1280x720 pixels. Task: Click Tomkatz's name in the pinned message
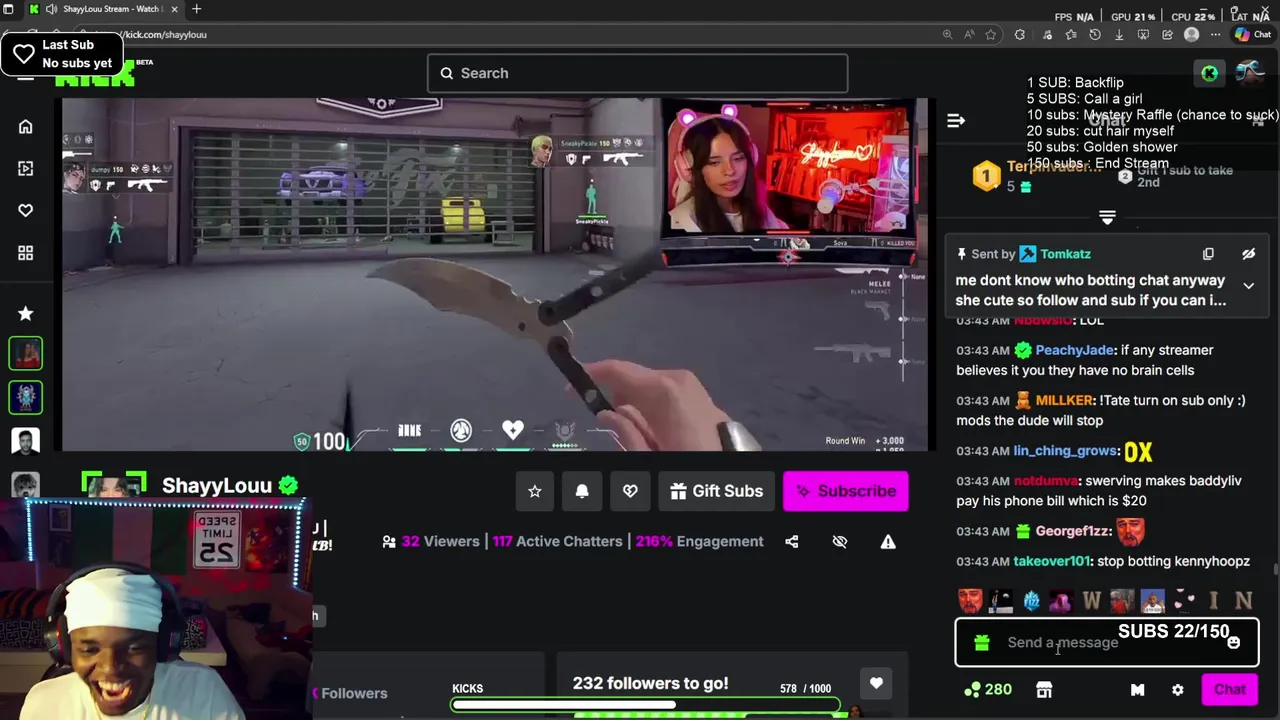(1065, 254)
